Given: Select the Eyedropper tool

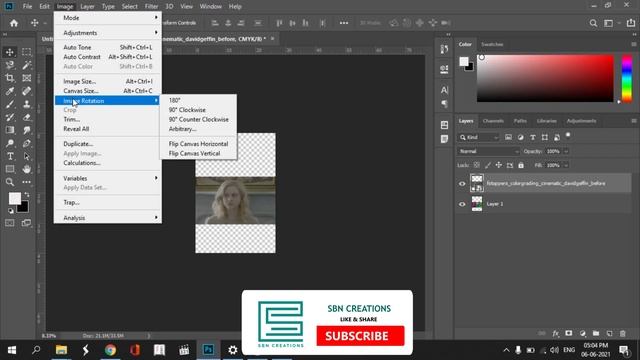Looking at the screenshot, I should click(10, 91).
